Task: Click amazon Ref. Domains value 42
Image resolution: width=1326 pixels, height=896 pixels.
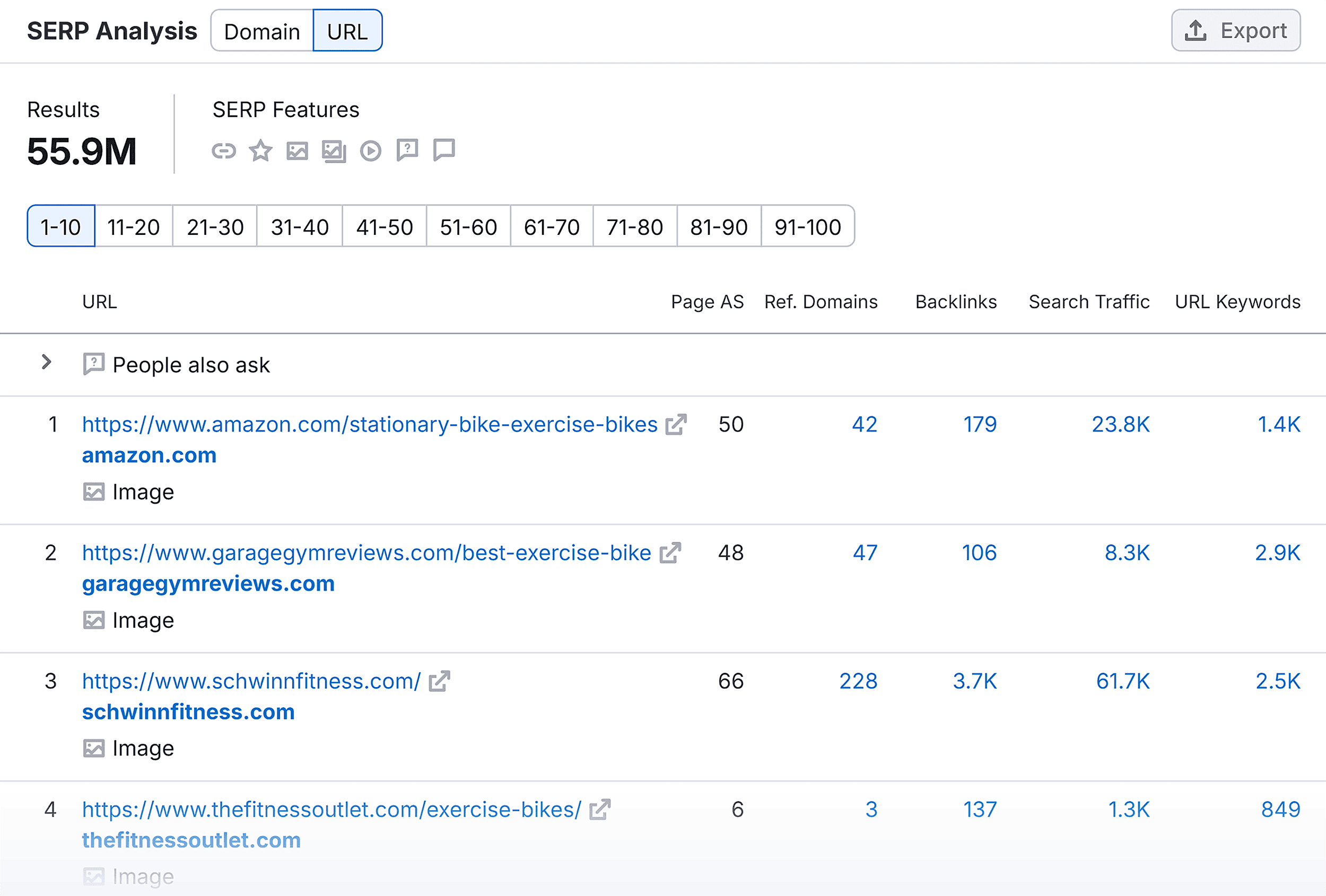Action: pos(865,424)
